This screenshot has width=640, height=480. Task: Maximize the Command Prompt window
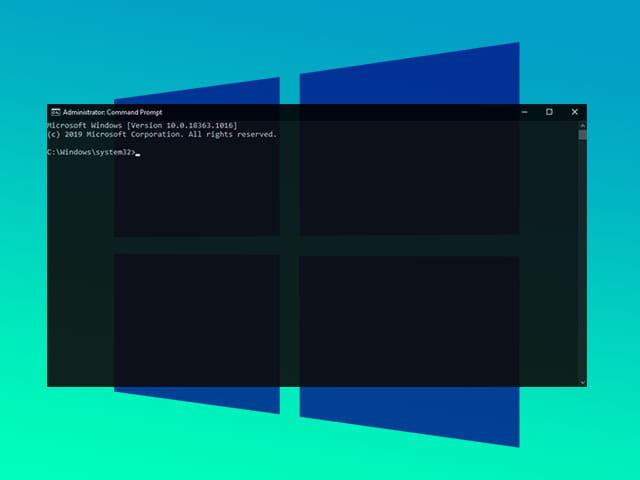(x=549, y=112)
